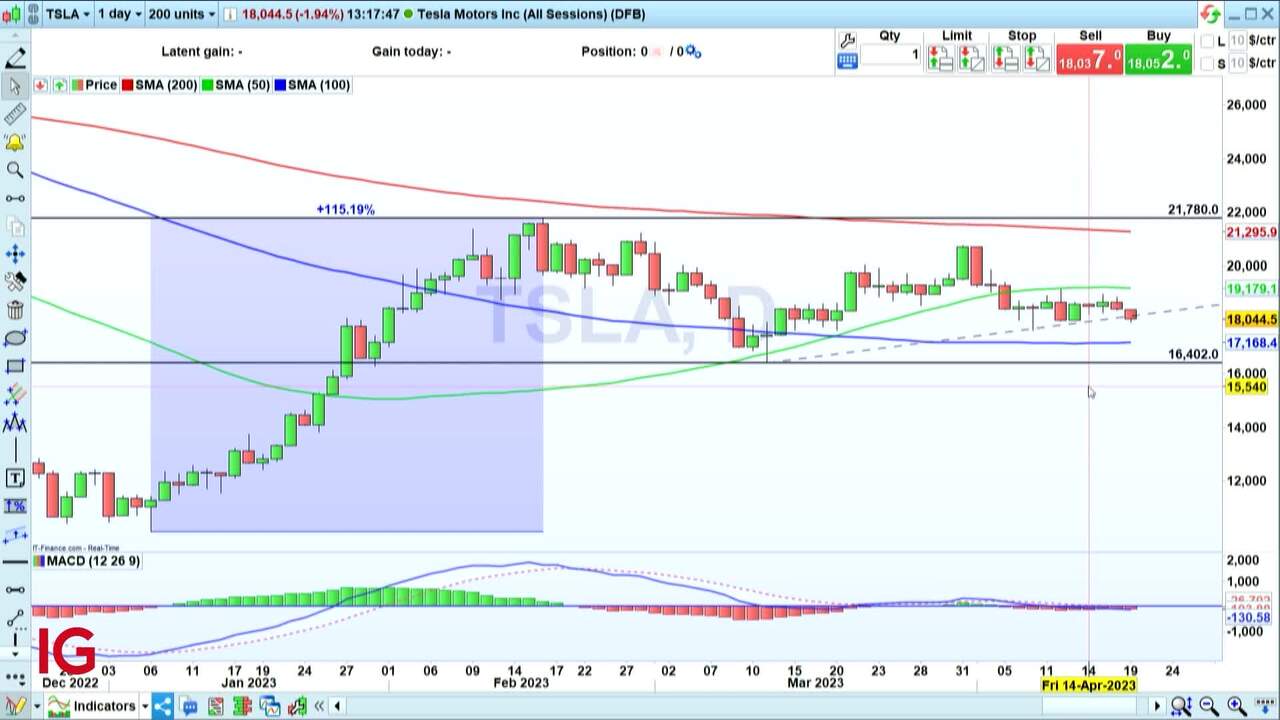Click the blue share icon
This screenshot has height=720, width=1280.
163,706
